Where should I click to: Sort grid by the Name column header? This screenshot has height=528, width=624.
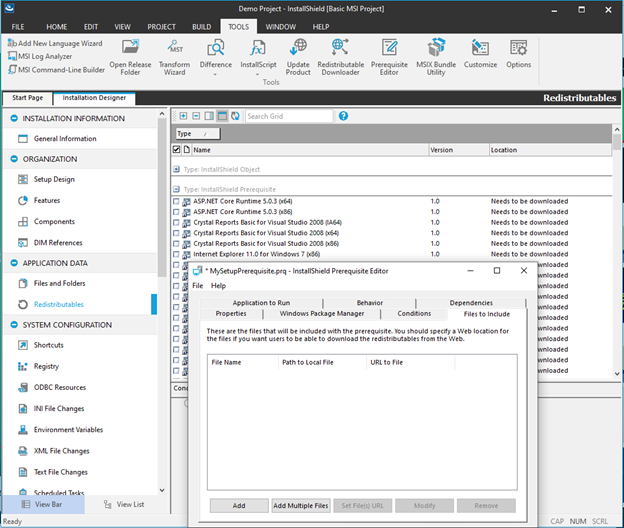click(310, 150)
